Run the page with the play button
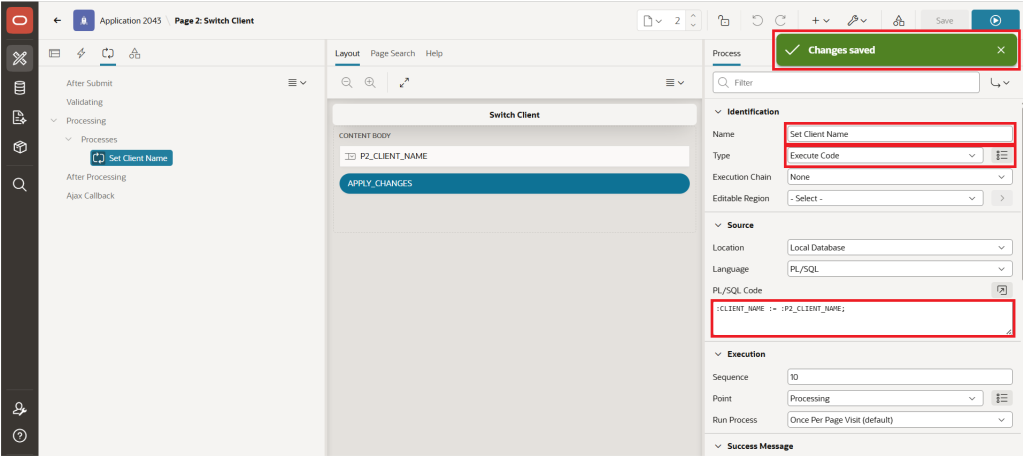 (x=995, y=21)
